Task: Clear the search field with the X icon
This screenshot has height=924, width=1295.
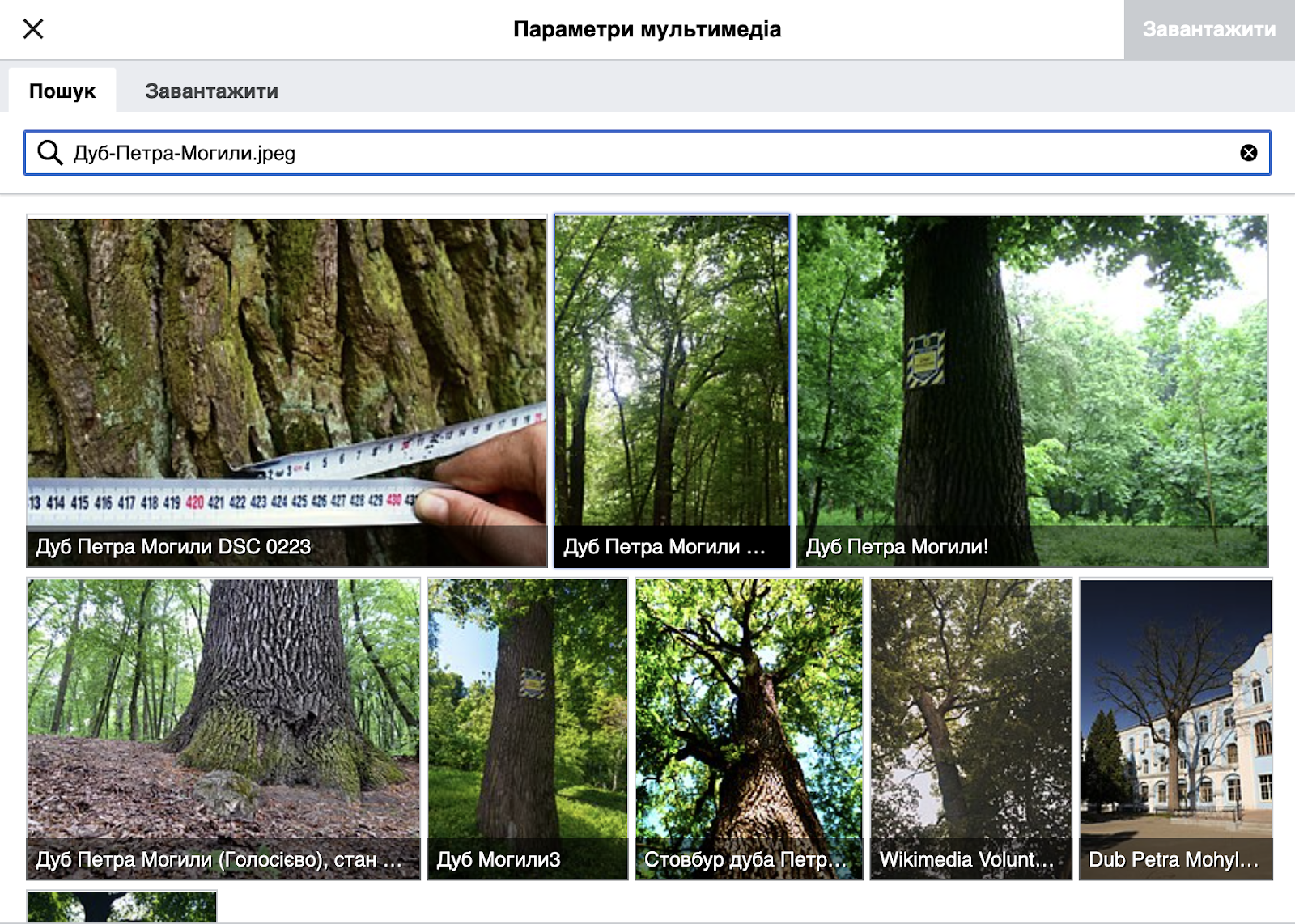Action: 1249,153
